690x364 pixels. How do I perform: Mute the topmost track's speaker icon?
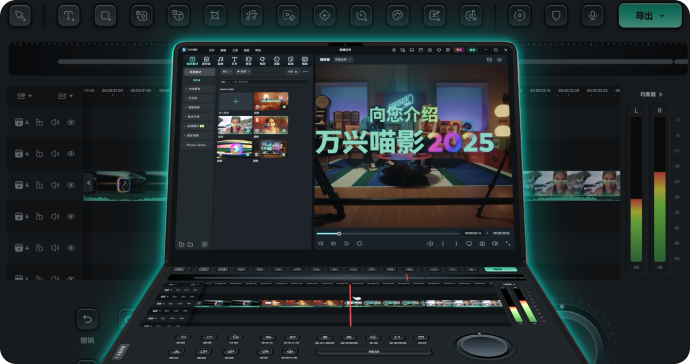point(55,122)
